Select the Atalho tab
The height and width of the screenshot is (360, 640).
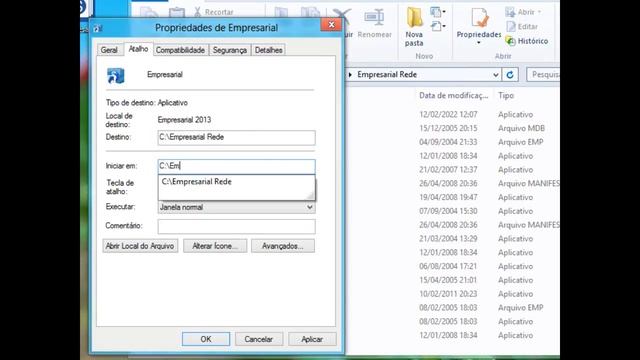[x=138, y=49]
